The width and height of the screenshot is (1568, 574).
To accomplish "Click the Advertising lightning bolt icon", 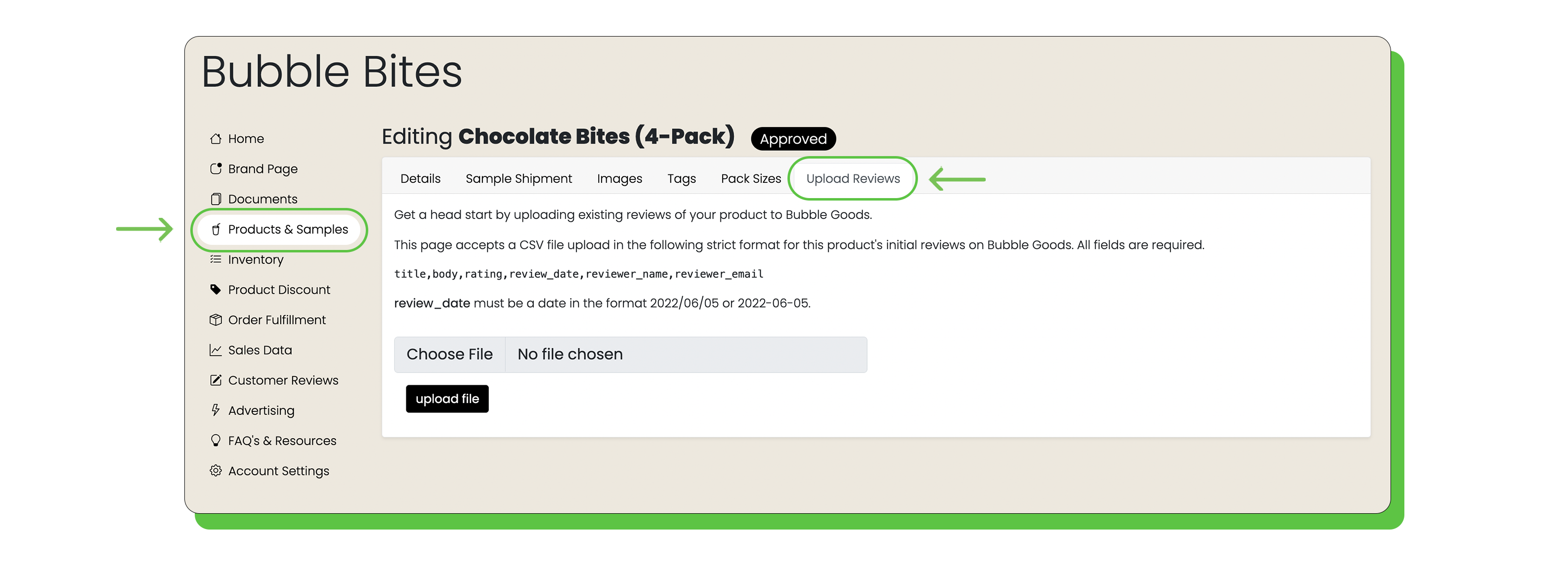I will click(x=216, y=410).
